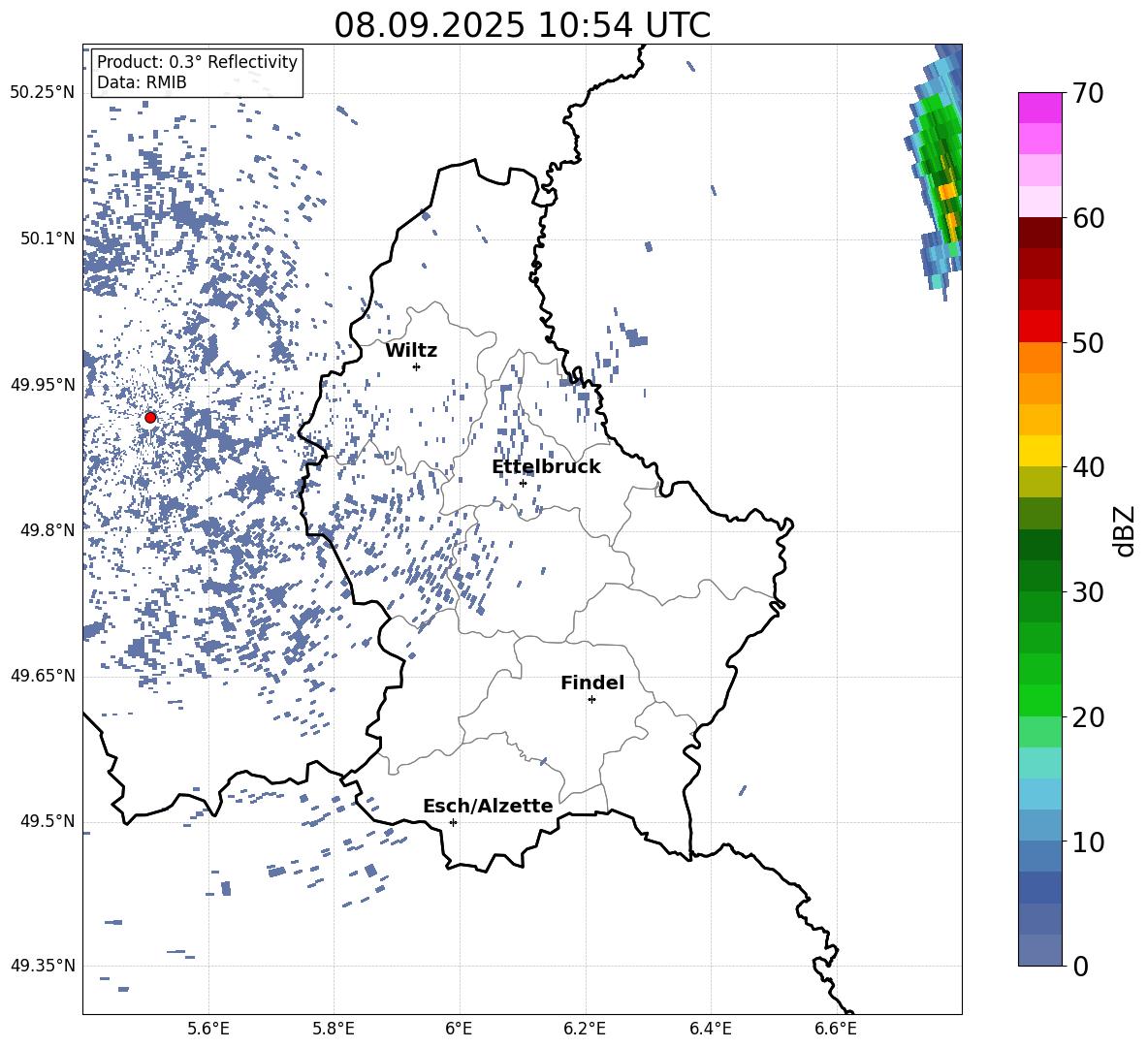Click the 50.25°N latitude label
Image resolution: width=1148 pixels, height=1048 pixels.
click(x=43, y=92)
